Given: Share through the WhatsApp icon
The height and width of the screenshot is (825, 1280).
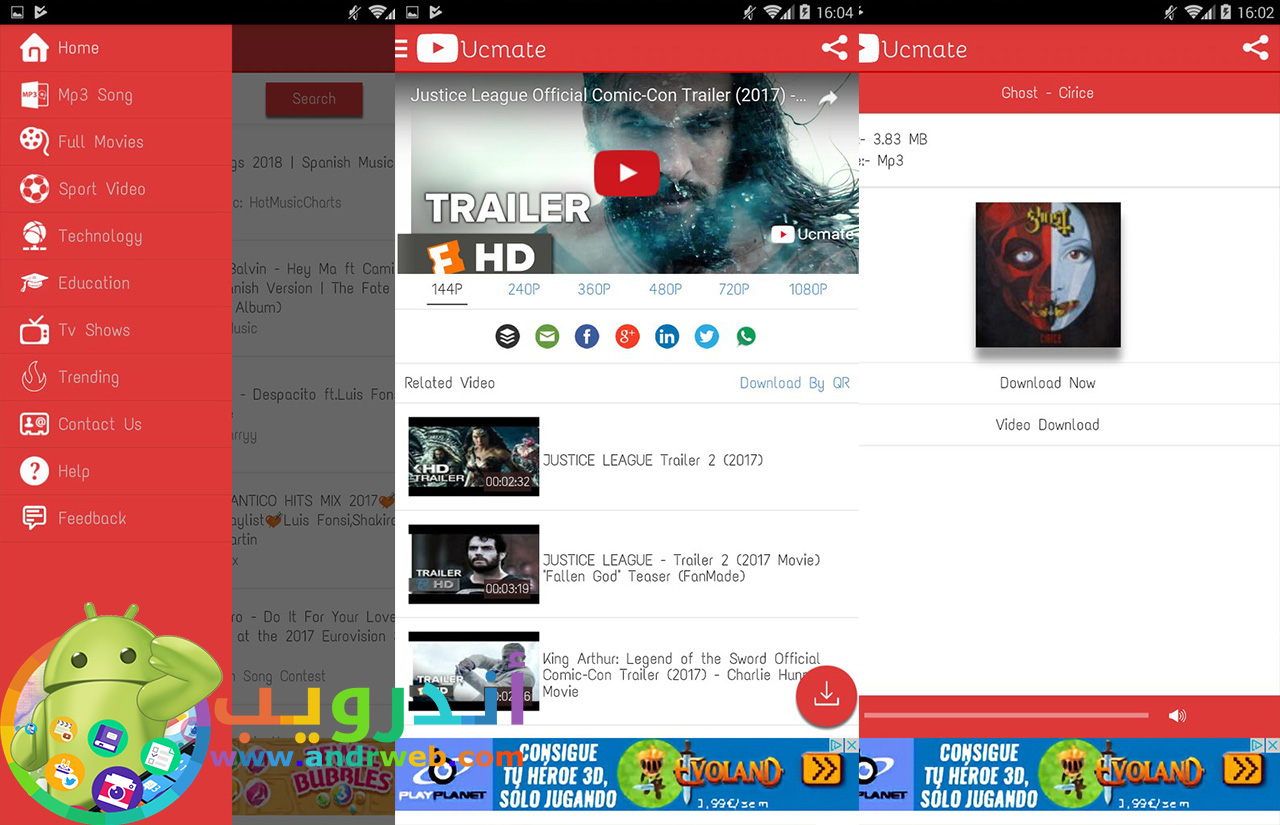Looking at the screenshot, I should pos(746,336).
